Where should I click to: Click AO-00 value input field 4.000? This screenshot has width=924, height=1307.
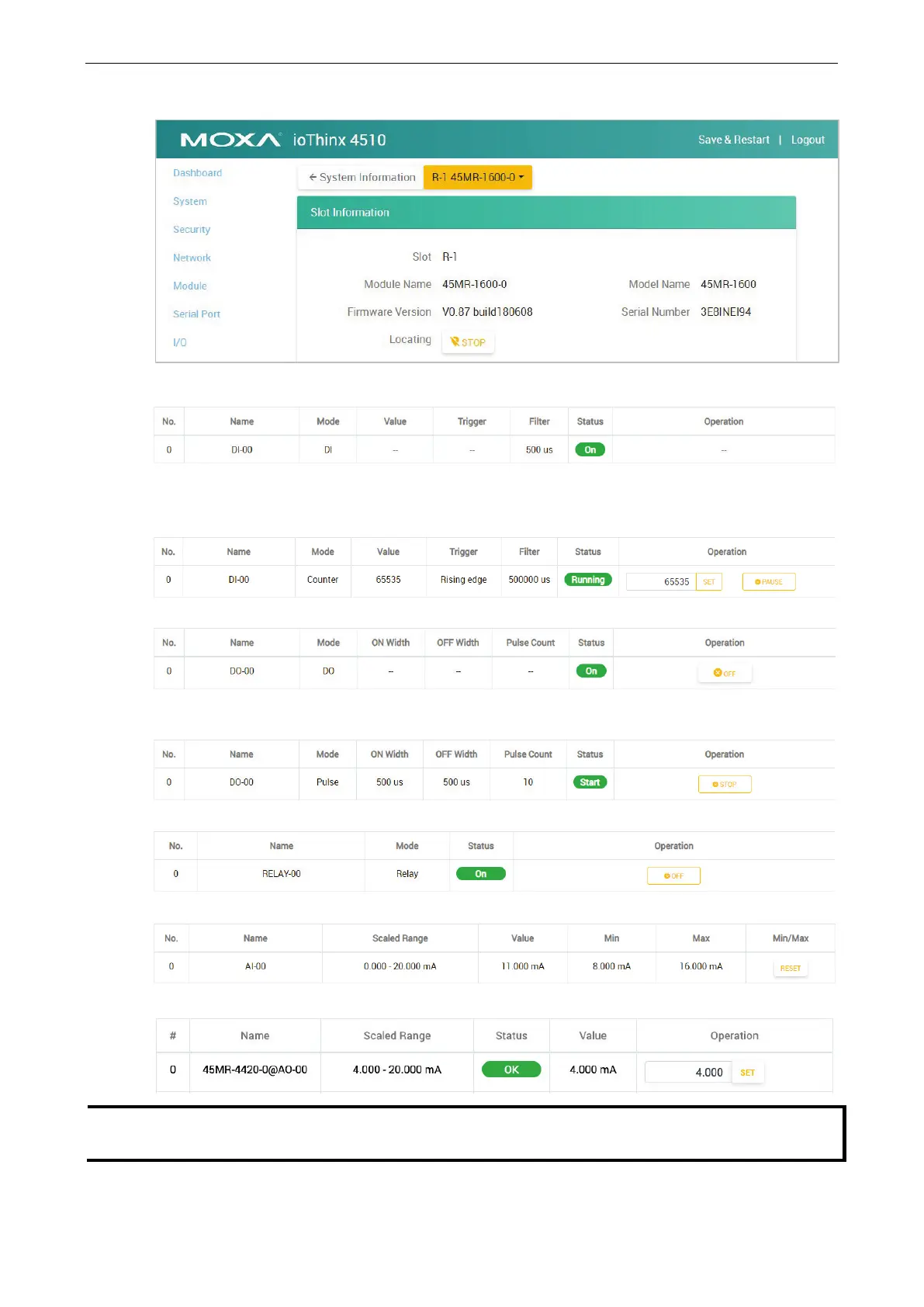pos(688,1072)
